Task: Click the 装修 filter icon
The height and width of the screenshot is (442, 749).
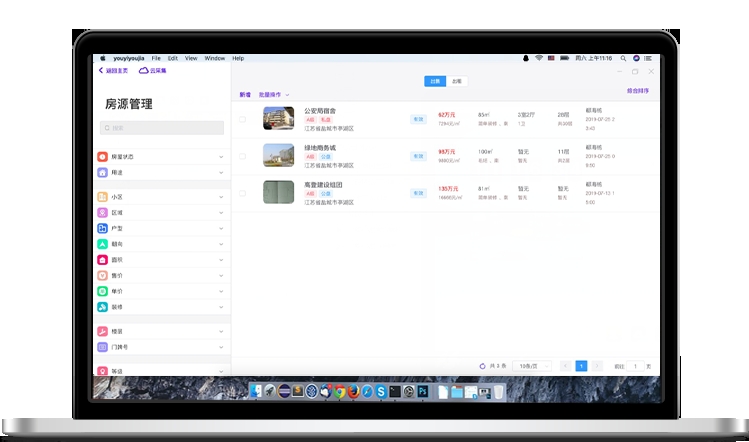Action: (x=102, y=307)
